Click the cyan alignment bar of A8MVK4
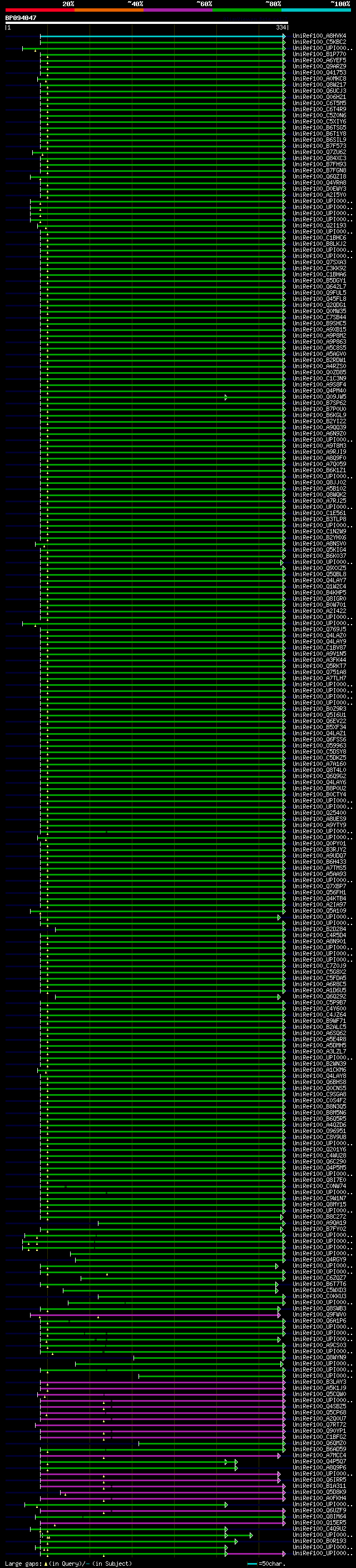 162,36
